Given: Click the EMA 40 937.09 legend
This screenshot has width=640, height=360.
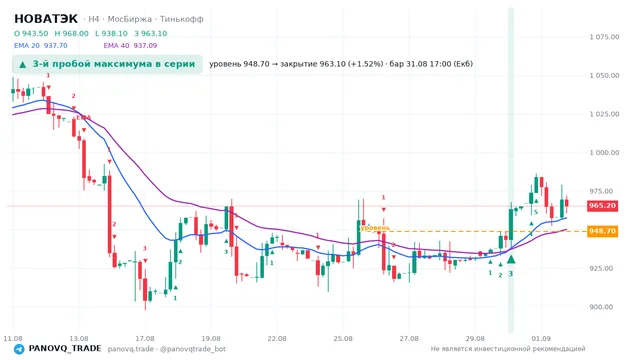Looking at the screenshot, I should point(130,46).
